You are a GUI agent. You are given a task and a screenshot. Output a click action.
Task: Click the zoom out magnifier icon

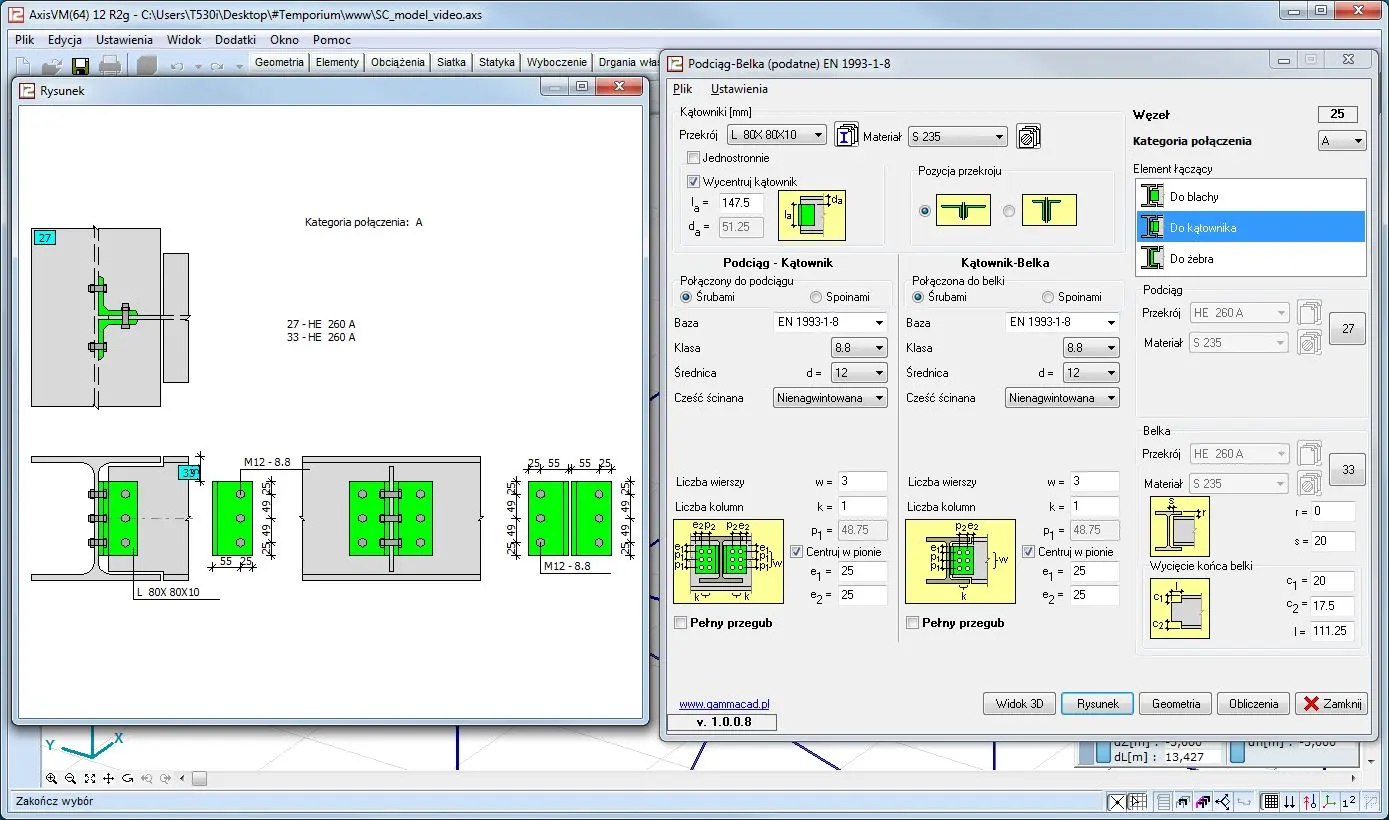click(x=70, y=778)
